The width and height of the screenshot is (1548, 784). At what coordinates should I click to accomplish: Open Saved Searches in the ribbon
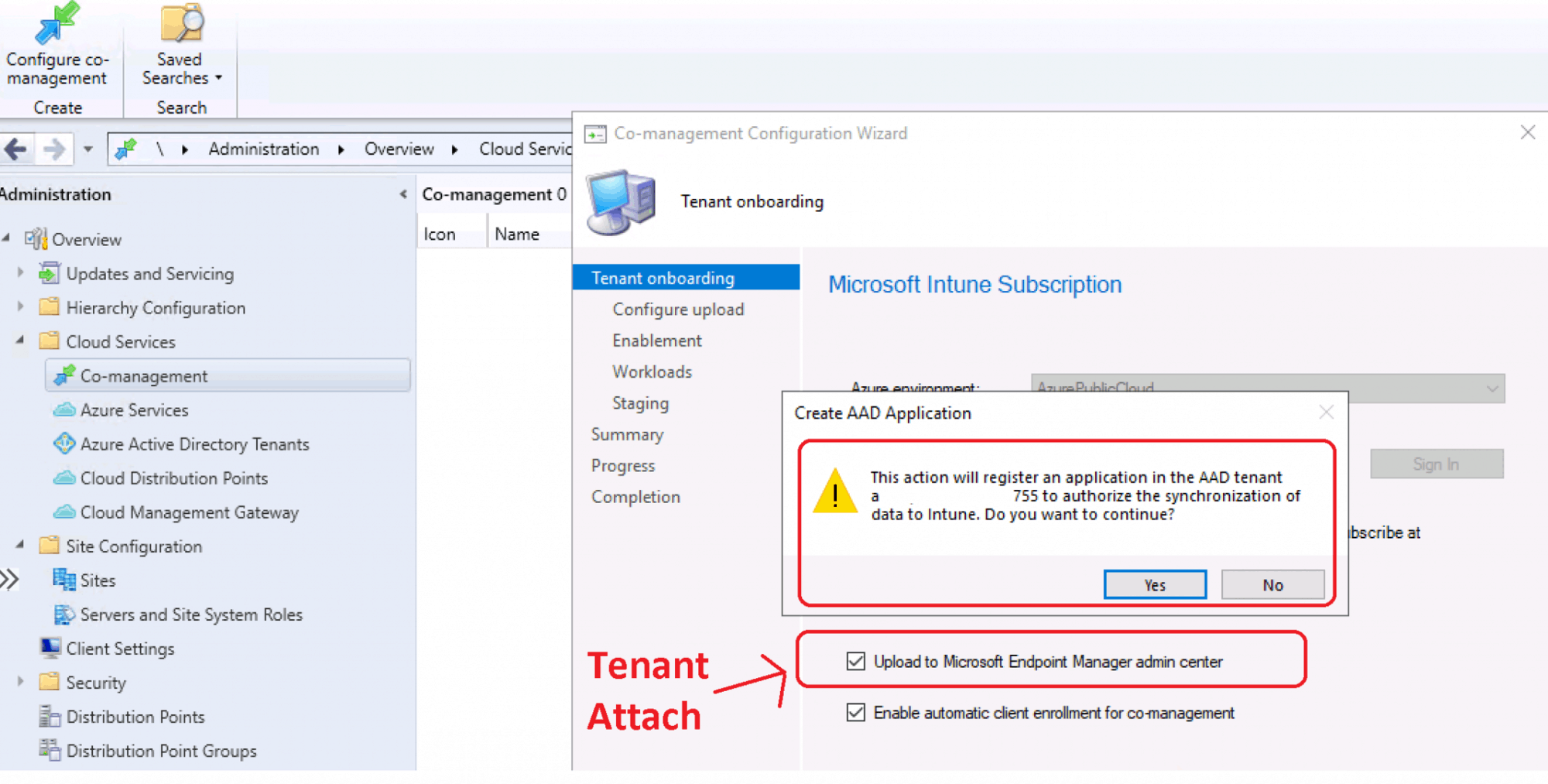tap(181, 45)
